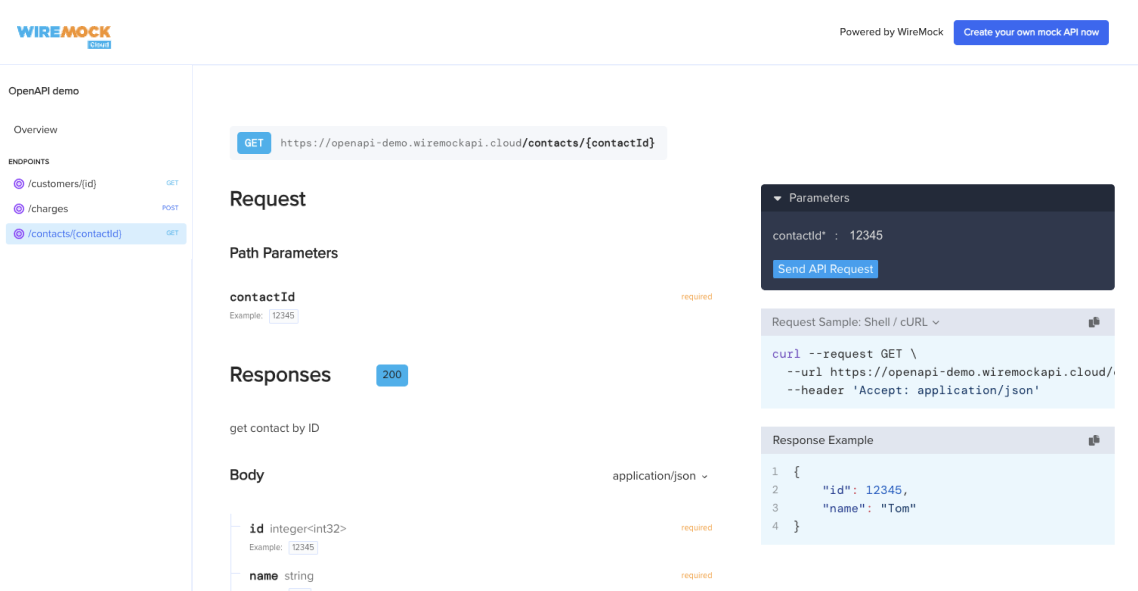Image resolution: width=1138 pixels, height=591 pixels.
Task: Click the "id": 12345 line in response
Action: [865, 491]
